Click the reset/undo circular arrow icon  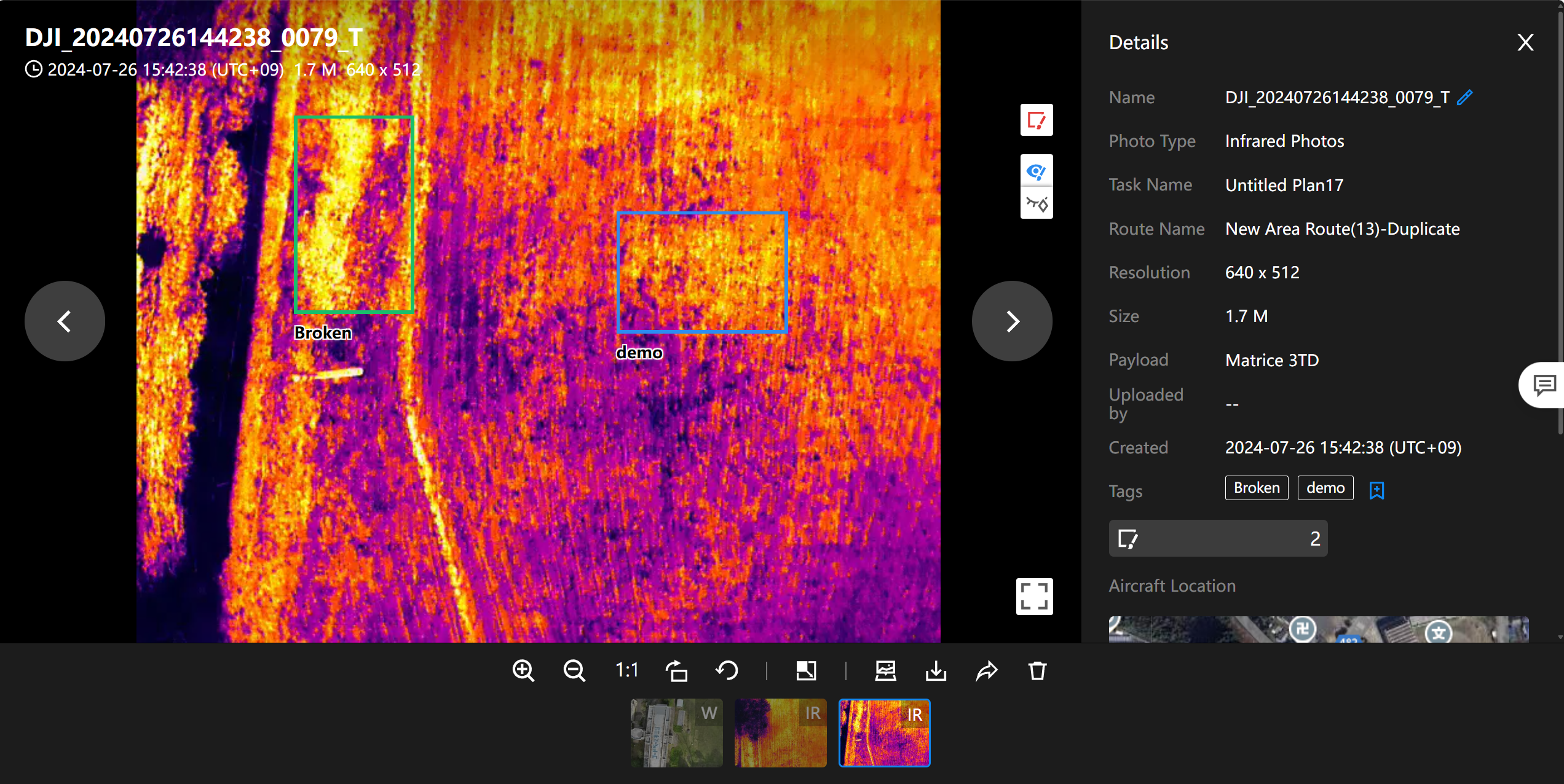pos(727,670)
